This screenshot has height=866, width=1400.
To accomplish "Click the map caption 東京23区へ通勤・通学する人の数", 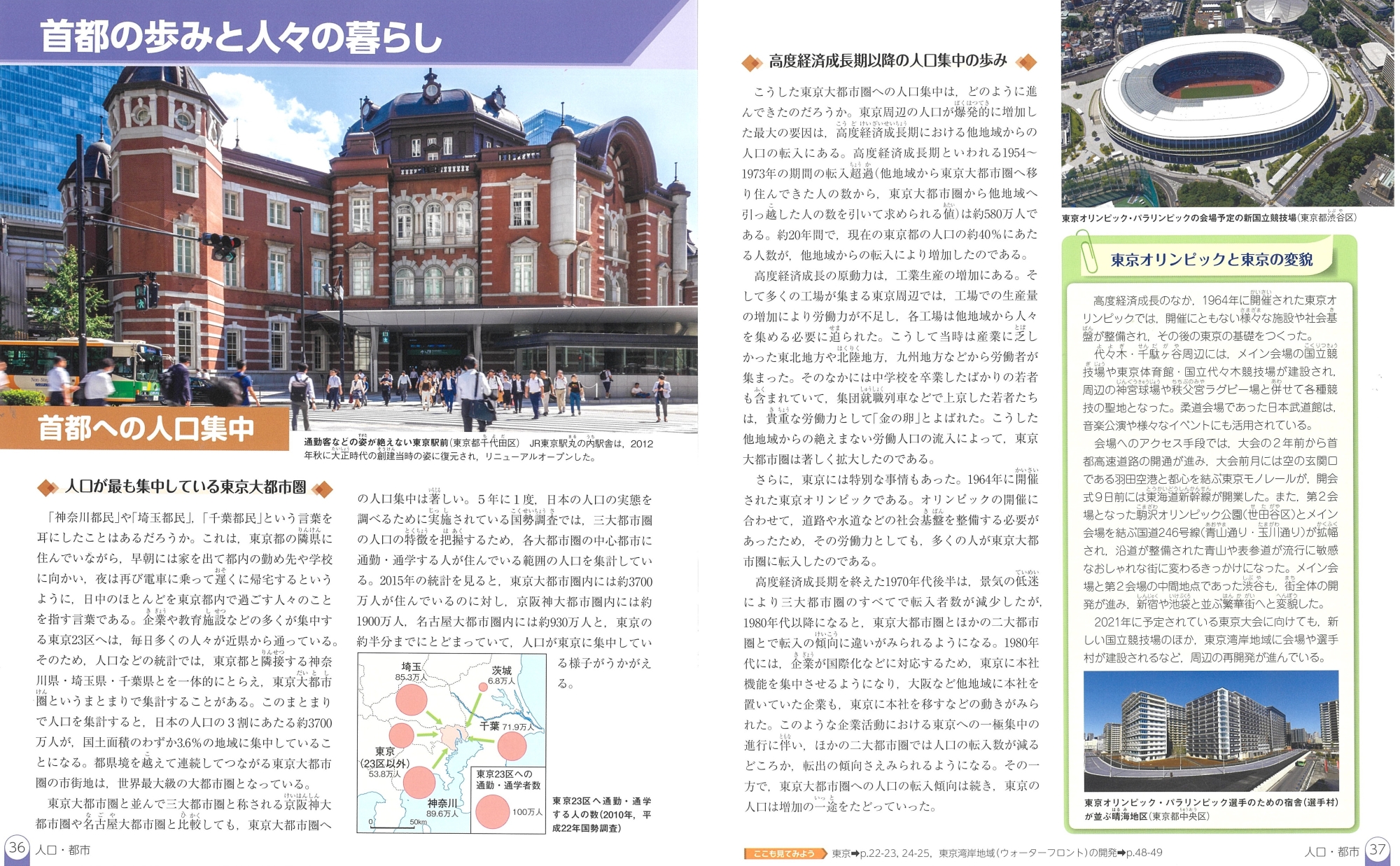I will (x=602, y=814).
